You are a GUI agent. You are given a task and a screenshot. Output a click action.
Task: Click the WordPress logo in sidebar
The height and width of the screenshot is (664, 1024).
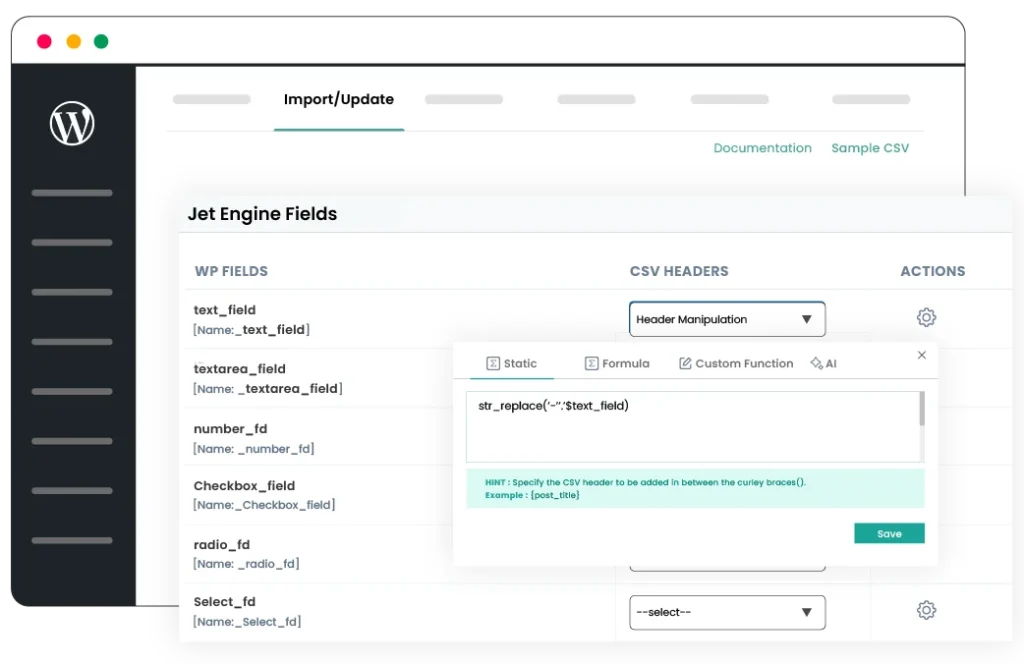click(71, 125)
